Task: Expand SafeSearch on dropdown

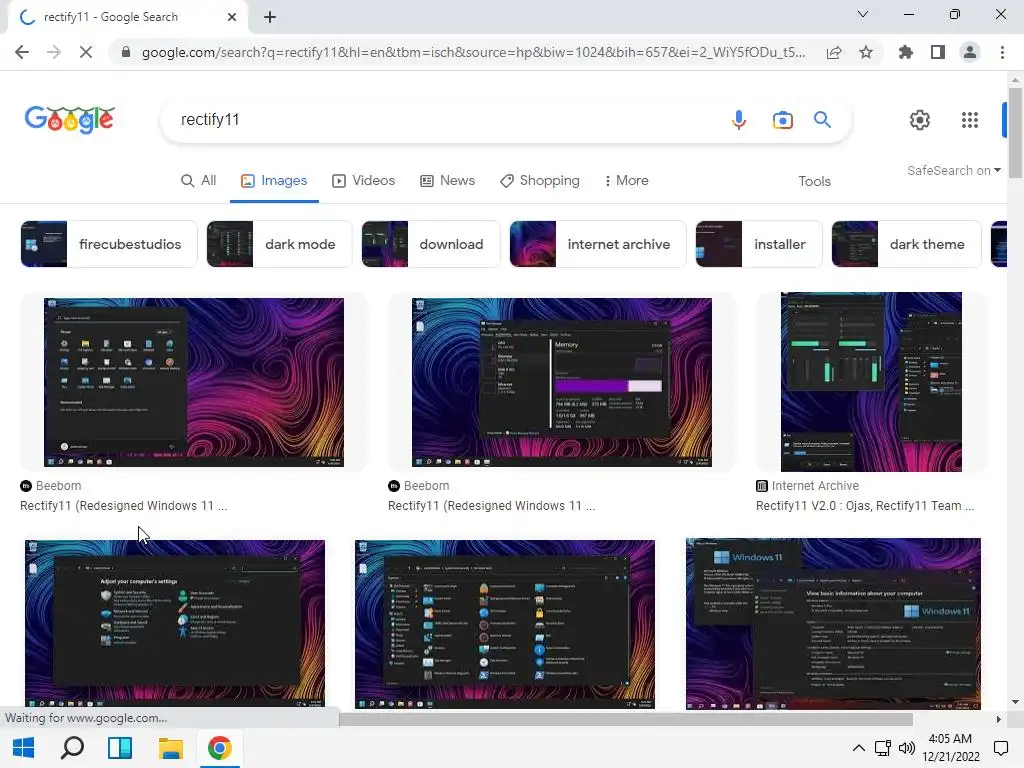Action: click(953, 170)
